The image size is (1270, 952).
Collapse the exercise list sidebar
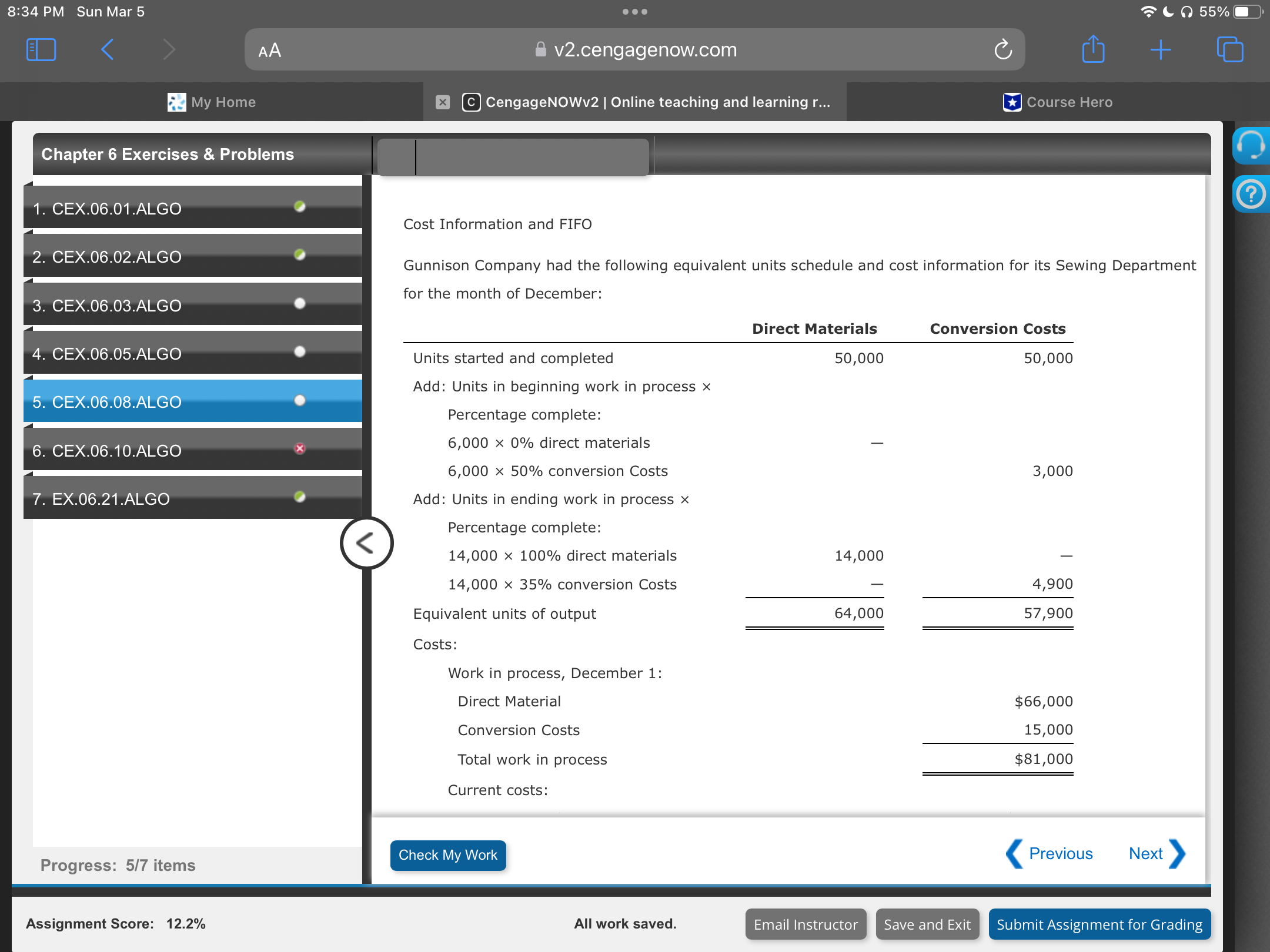[x=366, y=543]
